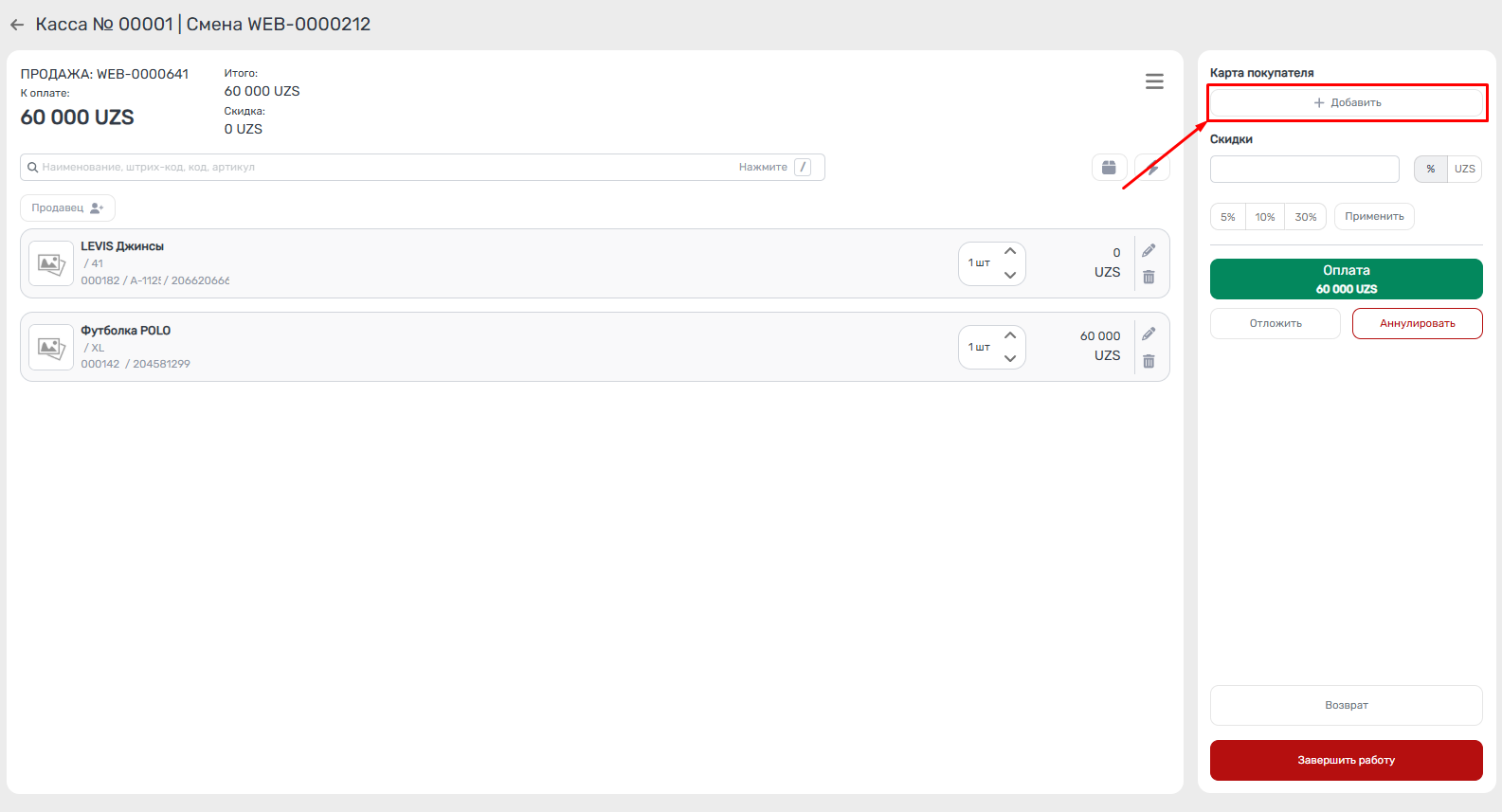Select the 30% quick discount option
Viewport: 1502px width, 812px height.
[1306, 217]
